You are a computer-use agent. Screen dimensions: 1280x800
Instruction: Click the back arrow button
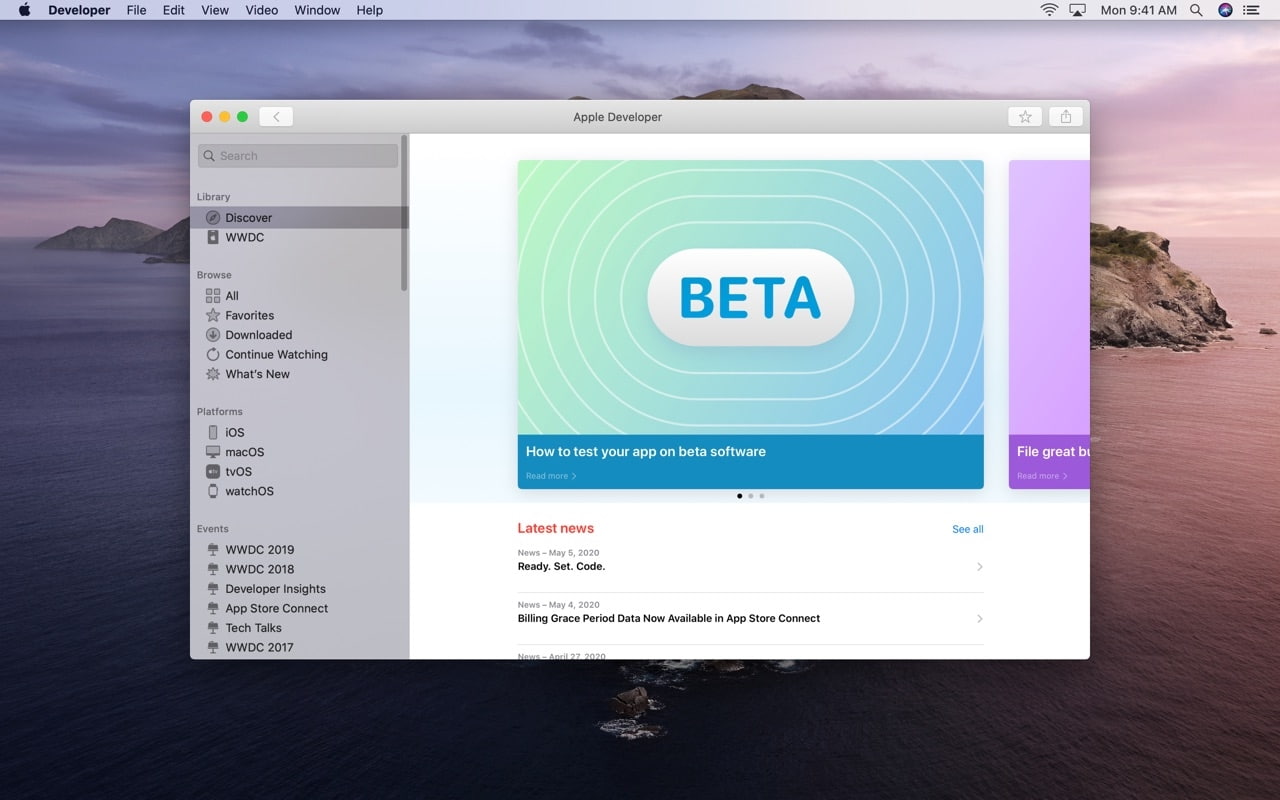pyautogui.click(x=276, y=117)
